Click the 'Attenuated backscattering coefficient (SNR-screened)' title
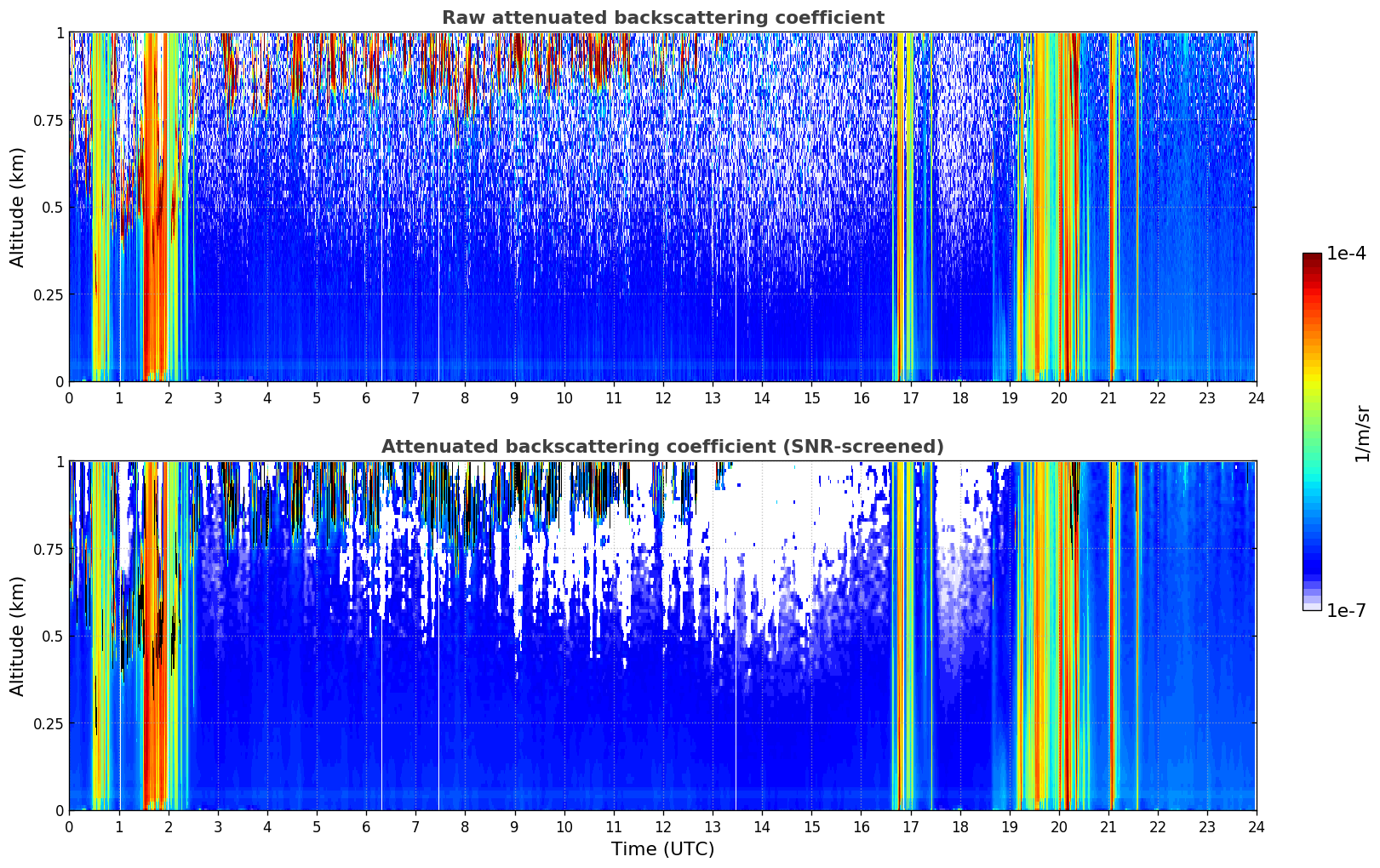The width and height of the screenshot is (1380, 868). [x=662, y=447]
